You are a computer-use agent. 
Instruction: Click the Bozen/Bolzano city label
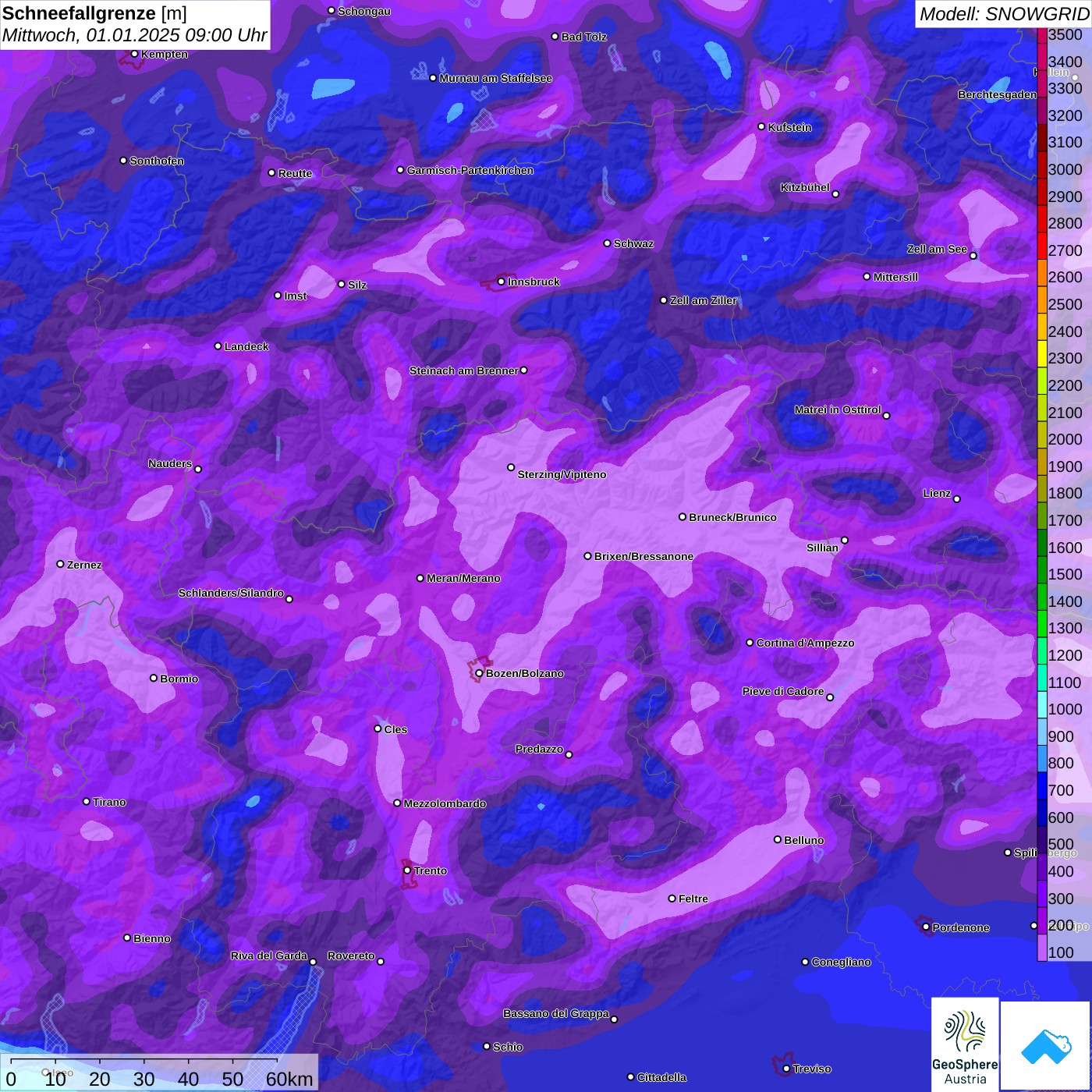tap(524, 673)
